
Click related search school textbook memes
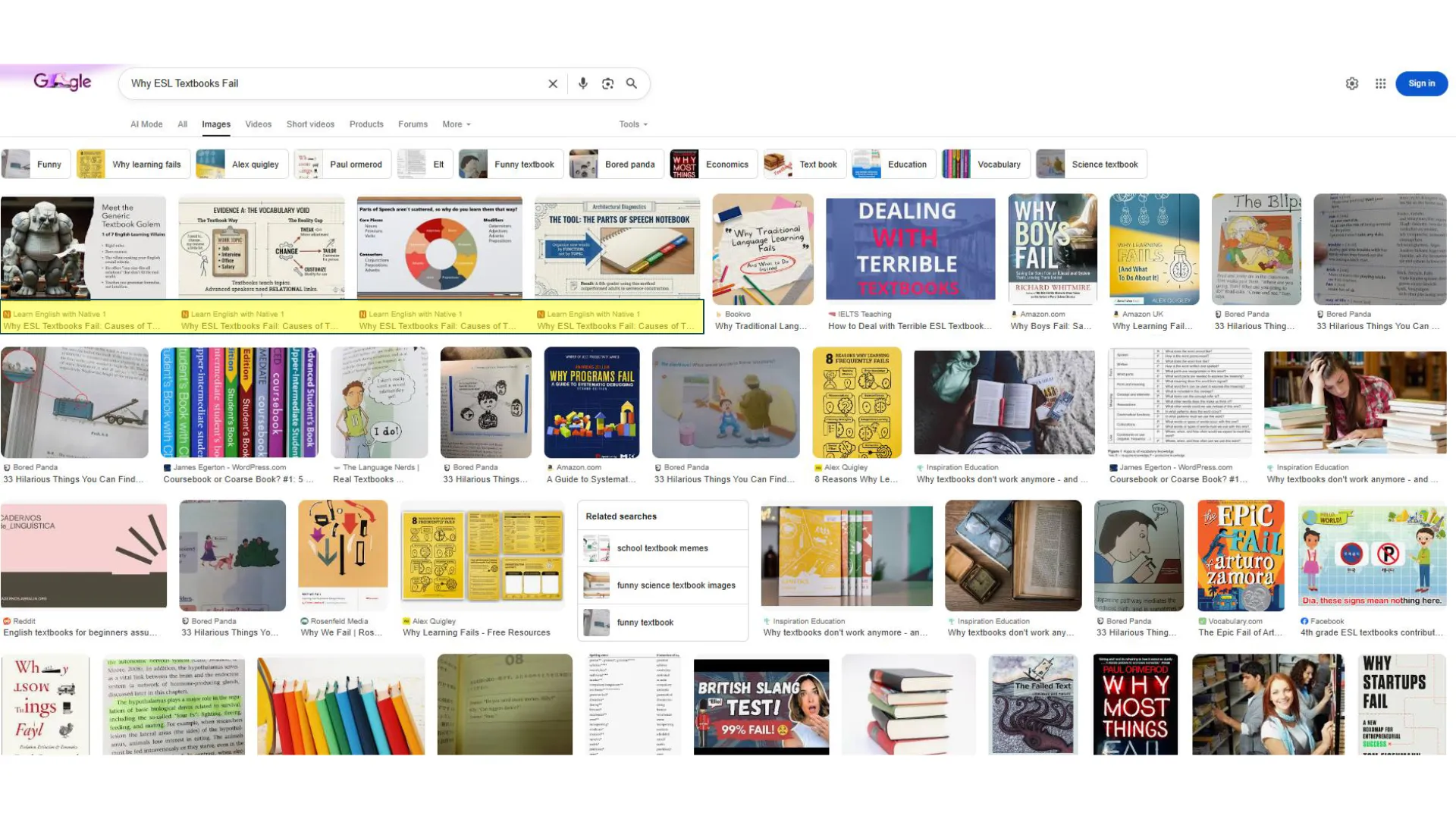pos(663,548)
